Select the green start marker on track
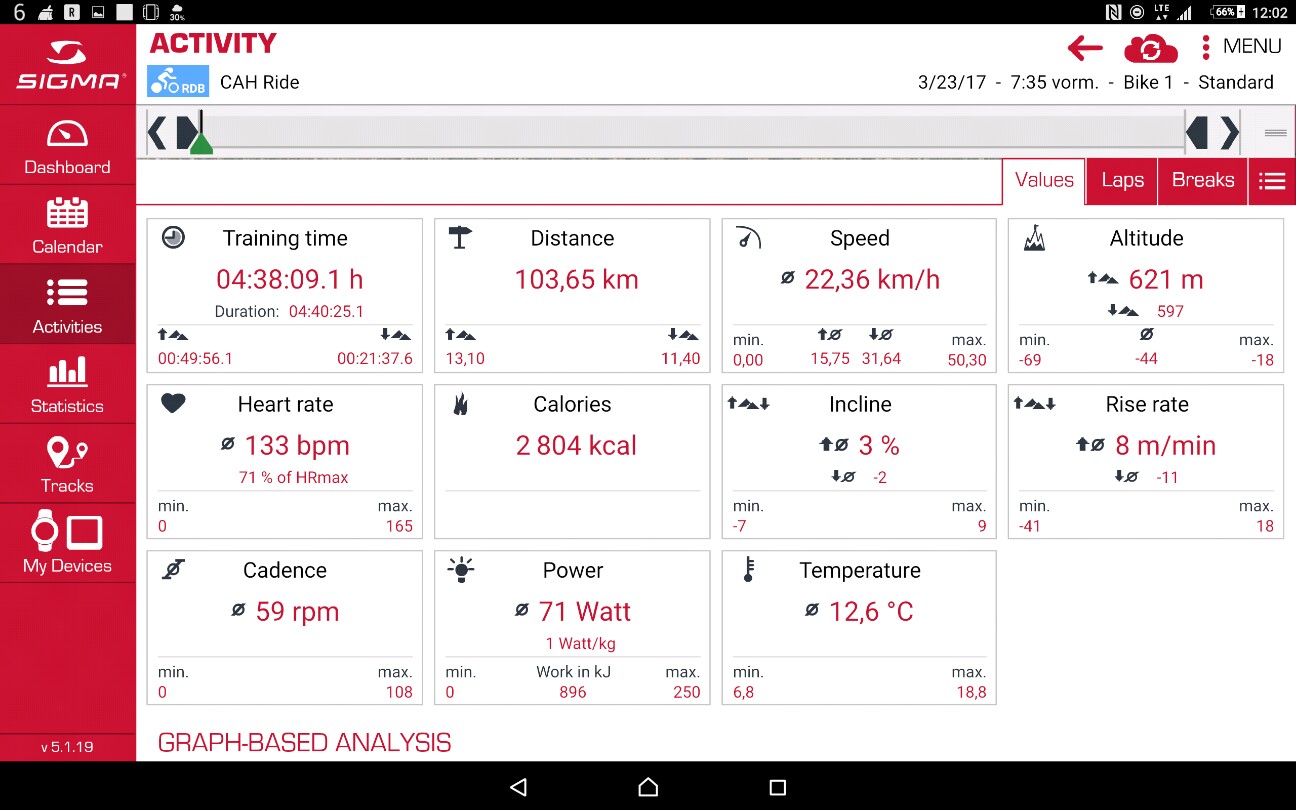Screen dimensions: 1296x810 point(201,144)
